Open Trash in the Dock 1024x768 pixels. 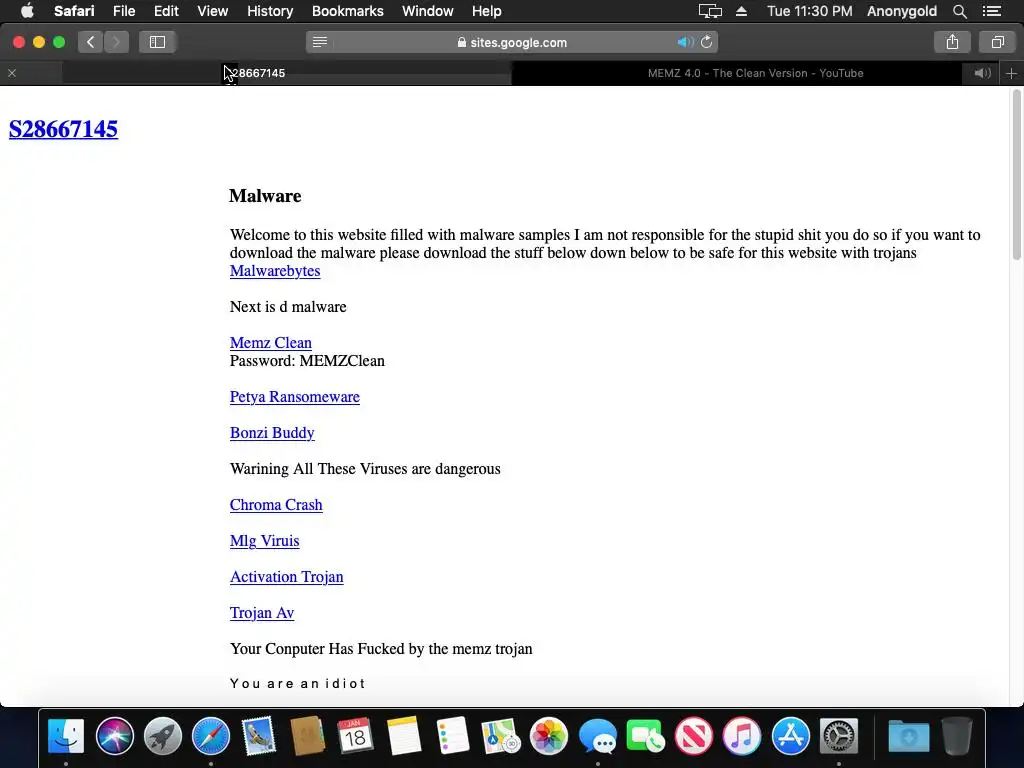(x=957, y=736)
